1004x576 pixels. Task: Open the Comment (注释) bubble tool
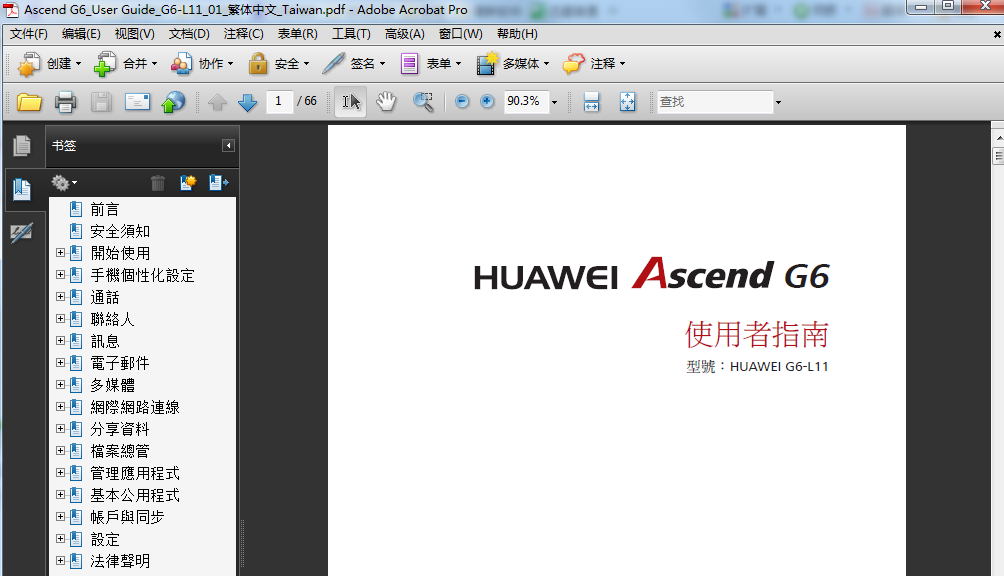pyautogui.click(x=594, y=64)
